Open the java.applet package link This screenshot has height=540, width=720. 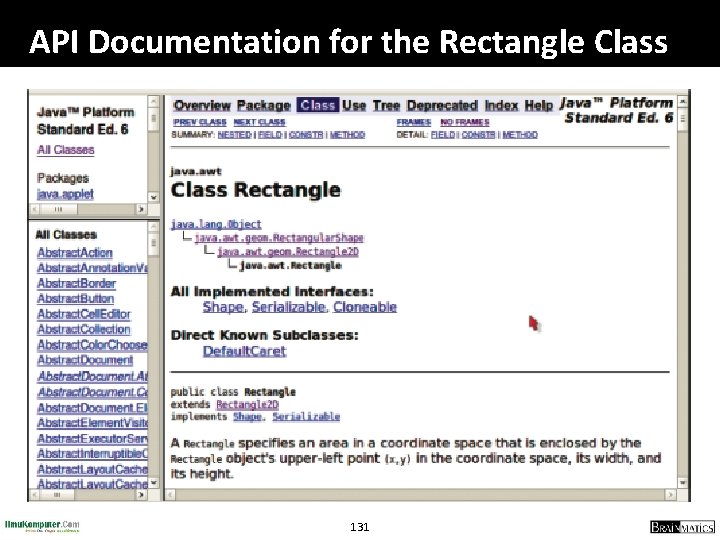[65, 194]
